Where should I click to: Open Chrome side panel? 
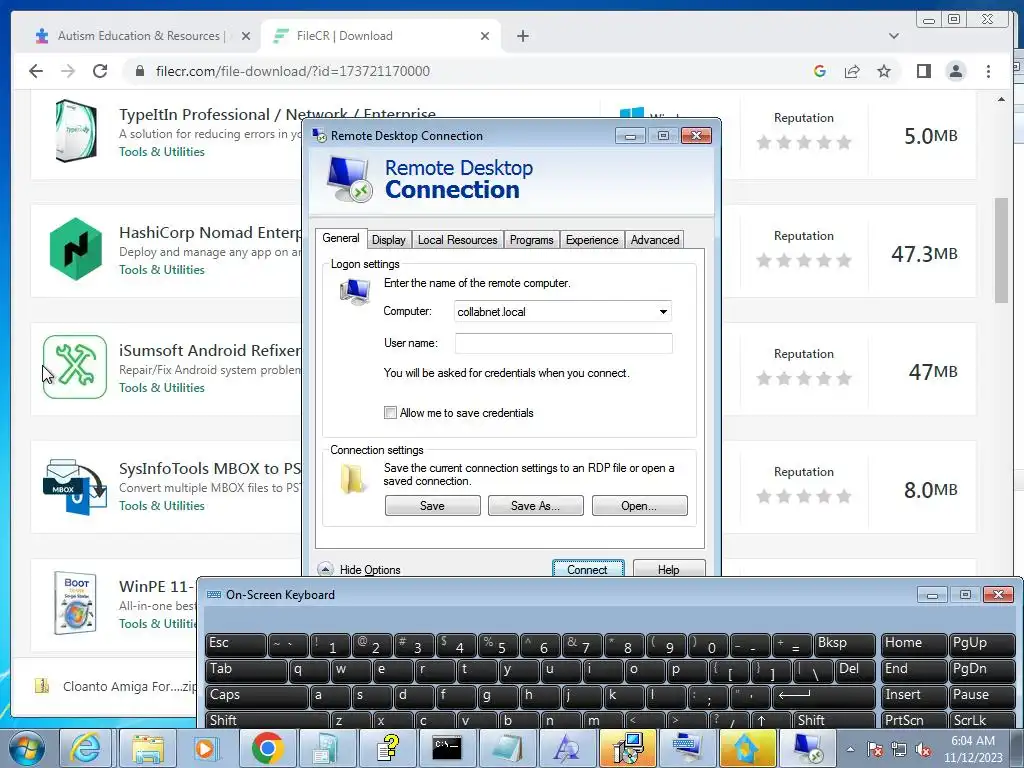[x=923, y=71]
